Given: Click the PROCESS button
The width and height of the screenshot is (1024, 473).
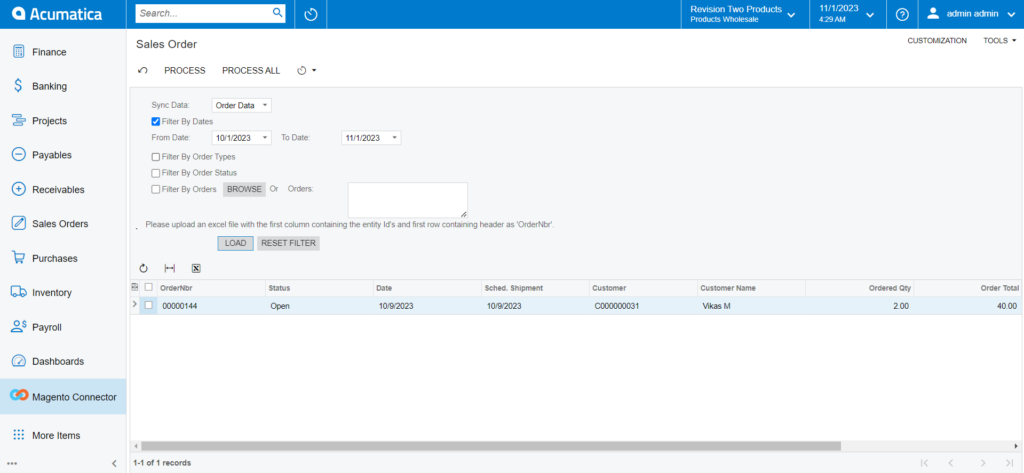Looking at the screenshot, I should [x=185, y=71].
